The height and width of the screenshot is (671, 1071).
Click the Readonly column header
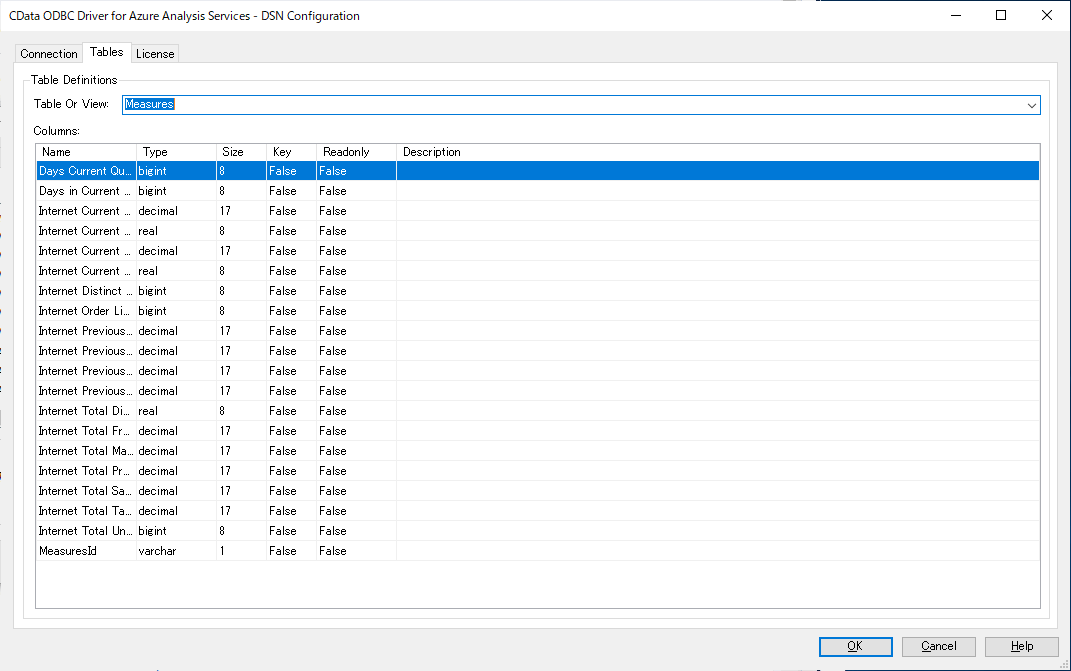pos(356,152)
